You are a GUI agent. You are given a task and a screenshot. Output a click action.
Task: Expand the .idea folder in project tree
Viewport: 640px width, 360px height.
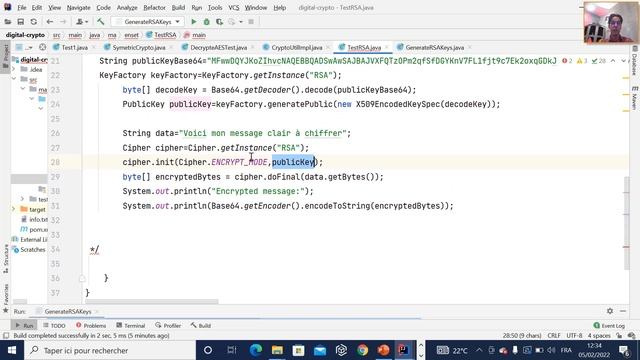pyautogui.click(x=14, y=69)
